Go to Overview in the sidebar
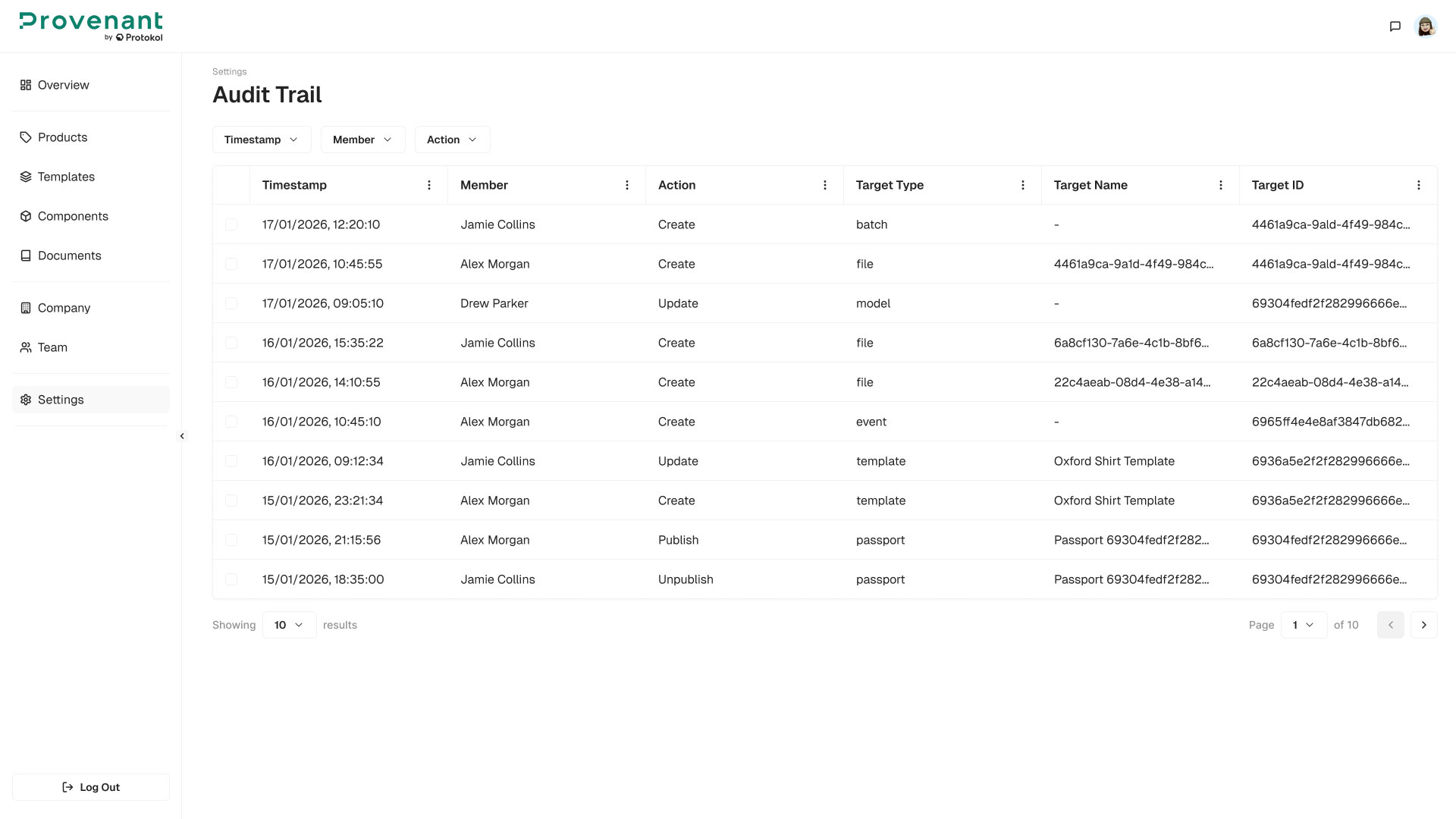1456x819 pixels. coord(91,85)
